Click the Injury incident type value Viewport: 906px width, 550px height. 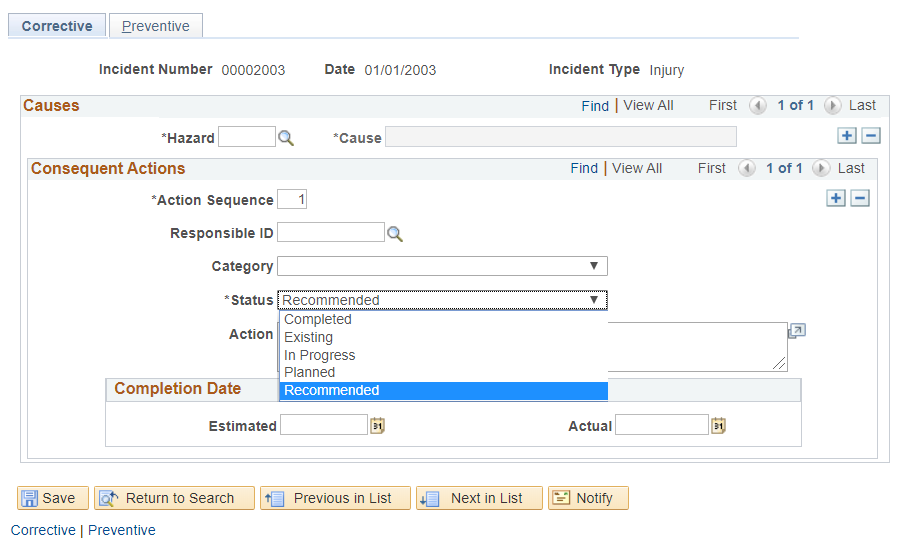(x=666, y=70)
